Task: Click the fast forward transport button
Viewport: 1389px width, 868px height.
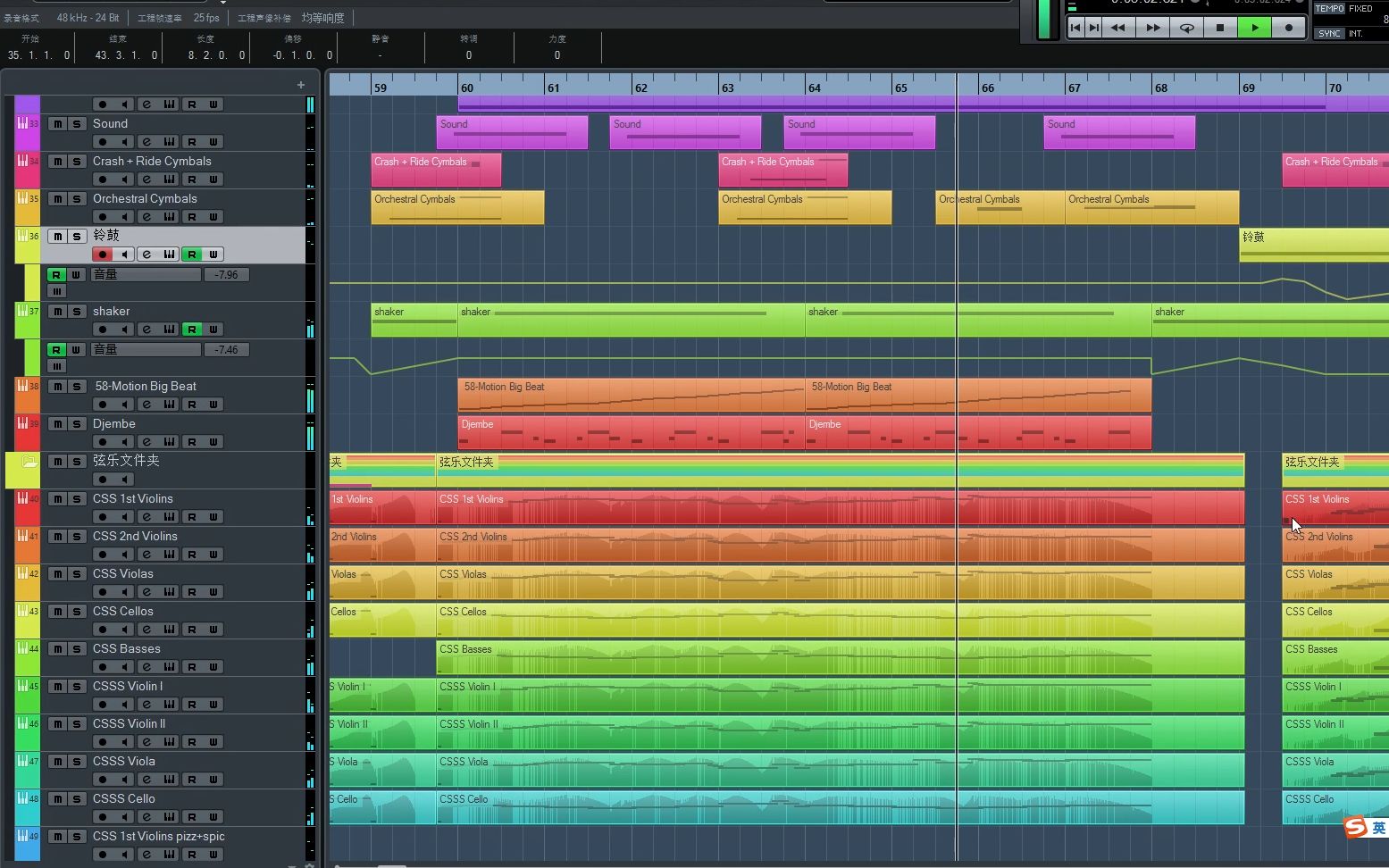Action: 1152,28
